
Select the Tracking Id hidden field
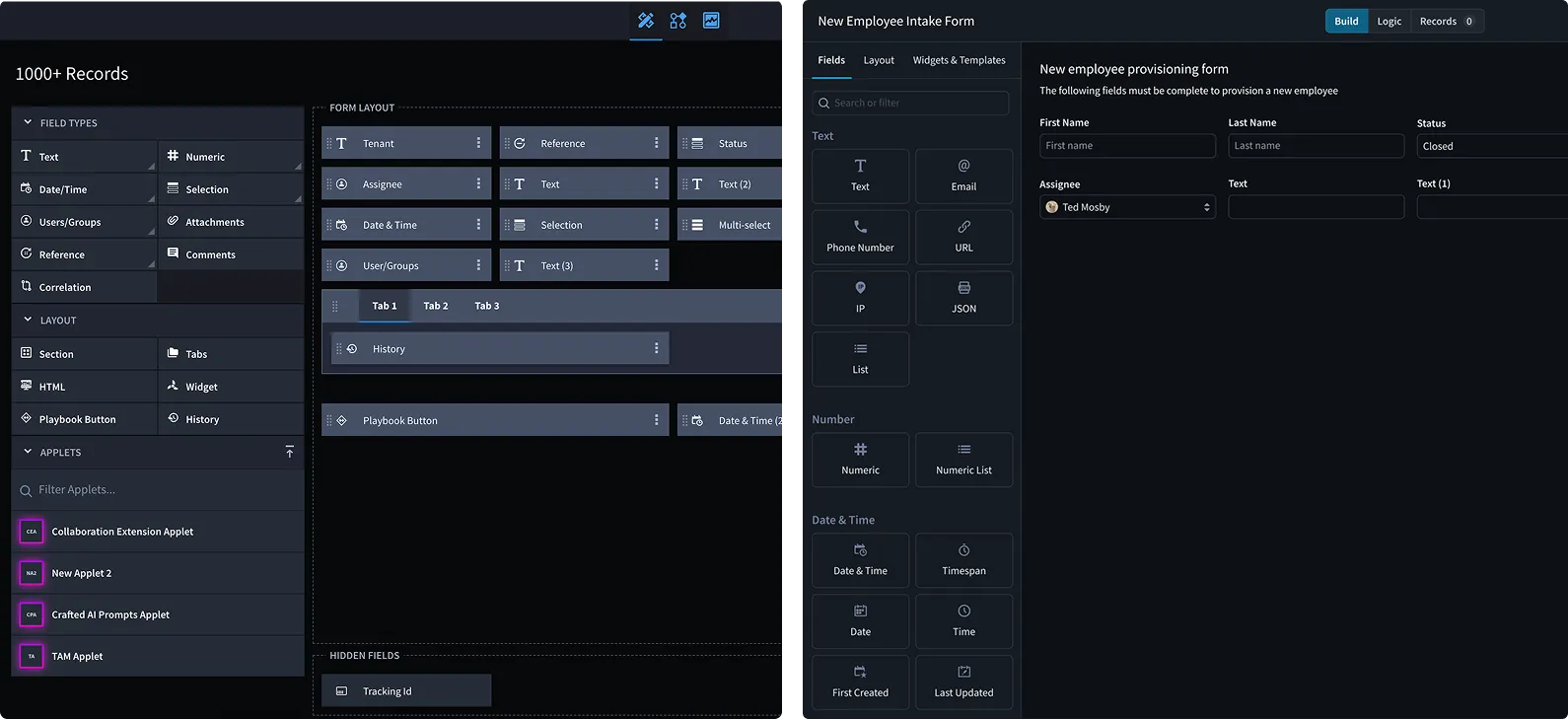406,690
